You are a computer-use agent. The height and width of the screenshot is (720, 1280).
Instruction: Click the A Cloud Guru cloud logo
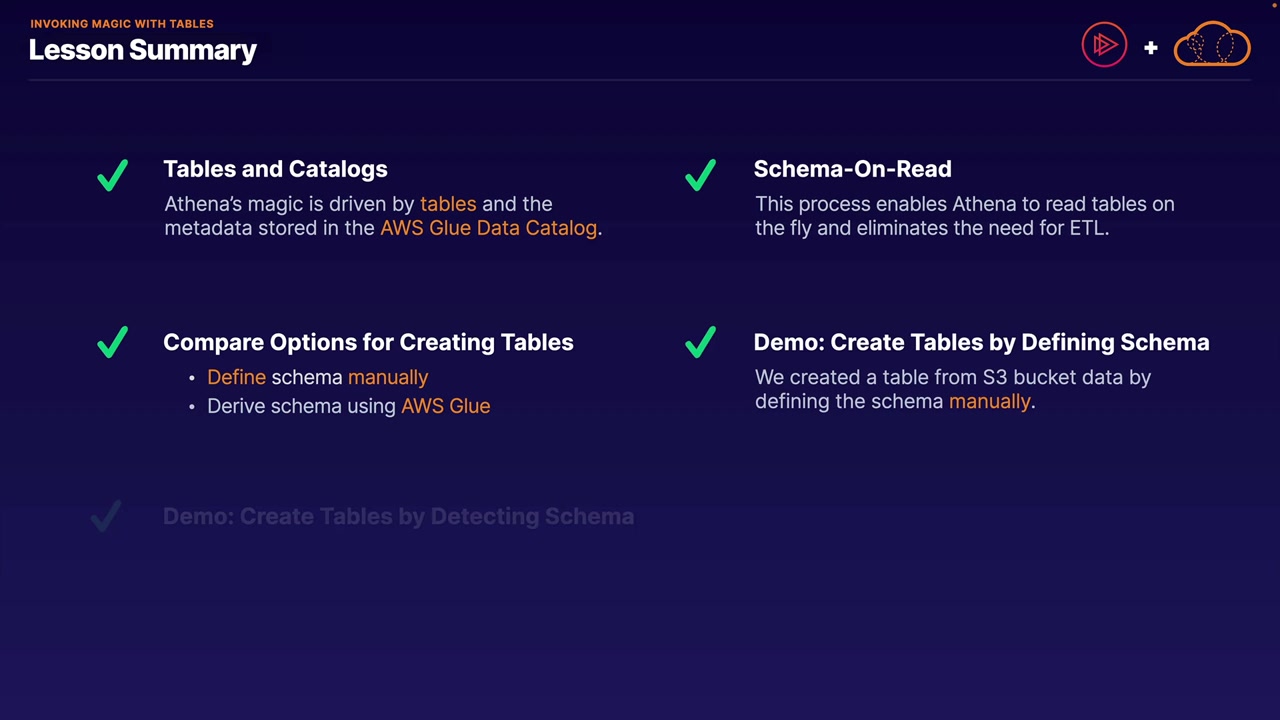[x=1211, y=45]
